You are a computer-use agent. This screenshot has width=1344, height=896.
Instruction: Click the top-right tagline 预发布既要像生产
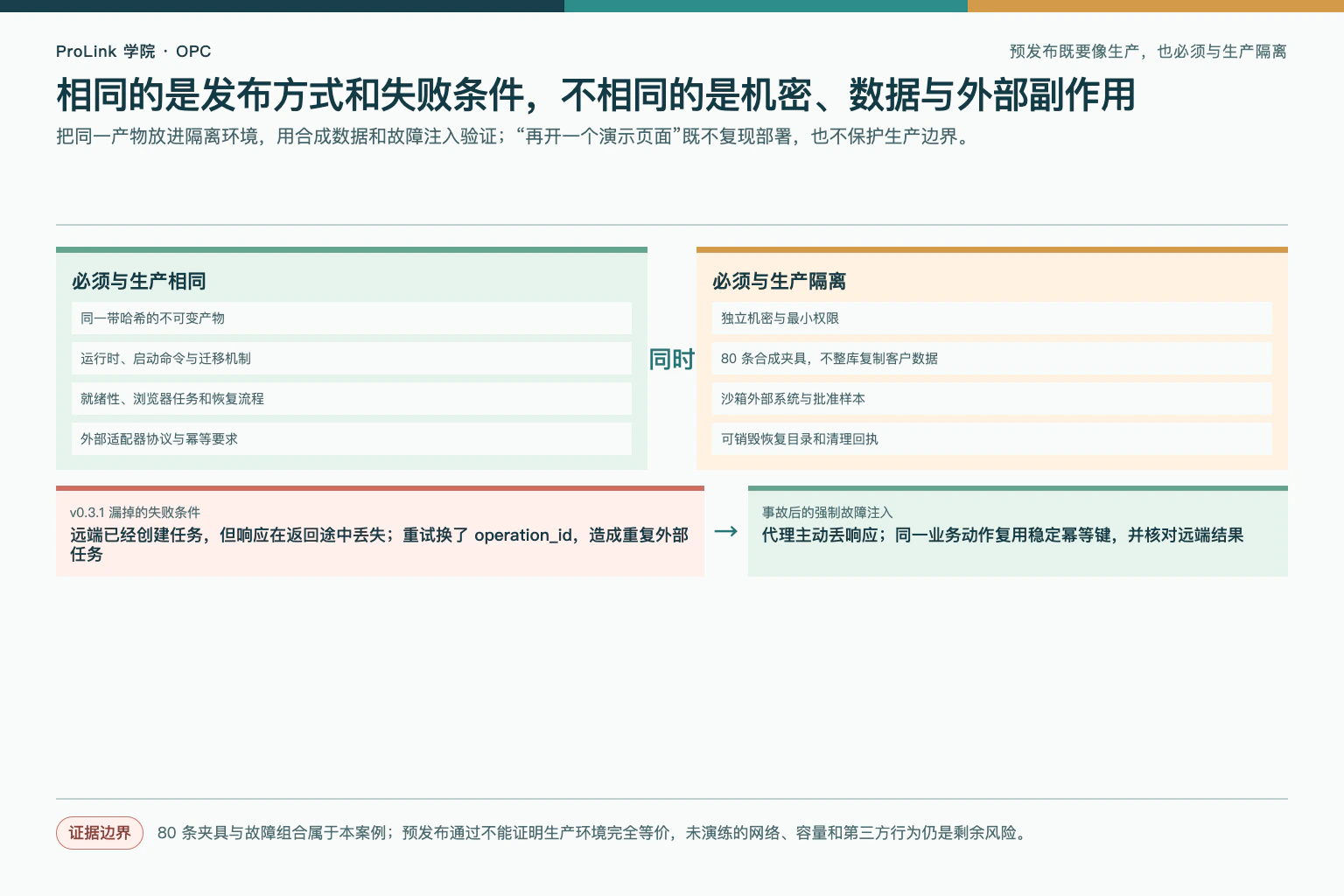click(x=1148, y=52)
